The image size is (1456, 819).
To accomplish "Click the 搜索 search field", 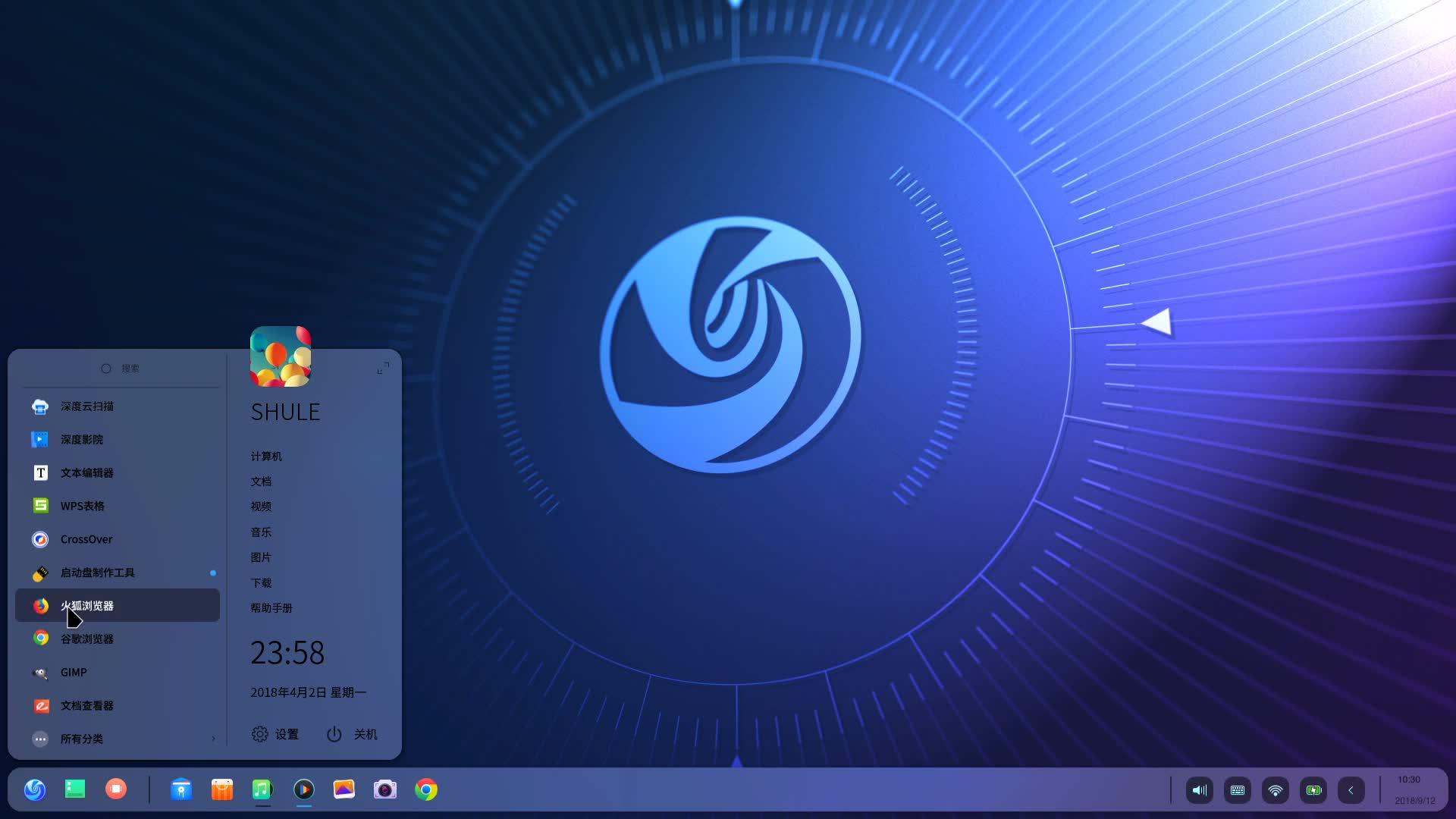I will [x=120, y=369].
